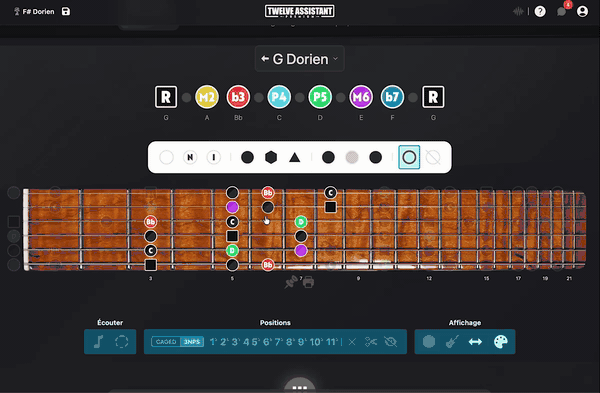Clear positions with the X icon
This screenshot has height=393, width=600.
coord(352,342)
